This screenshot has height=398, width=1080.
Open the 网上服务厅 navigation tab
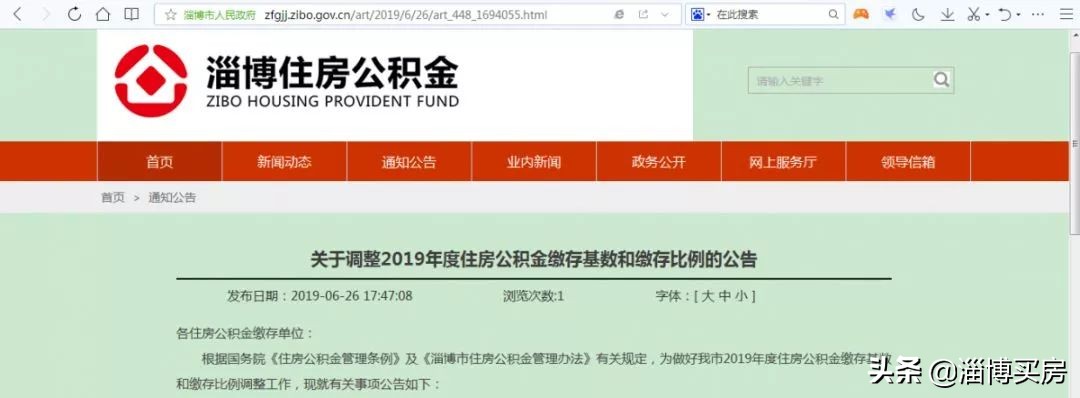[783, 162]
